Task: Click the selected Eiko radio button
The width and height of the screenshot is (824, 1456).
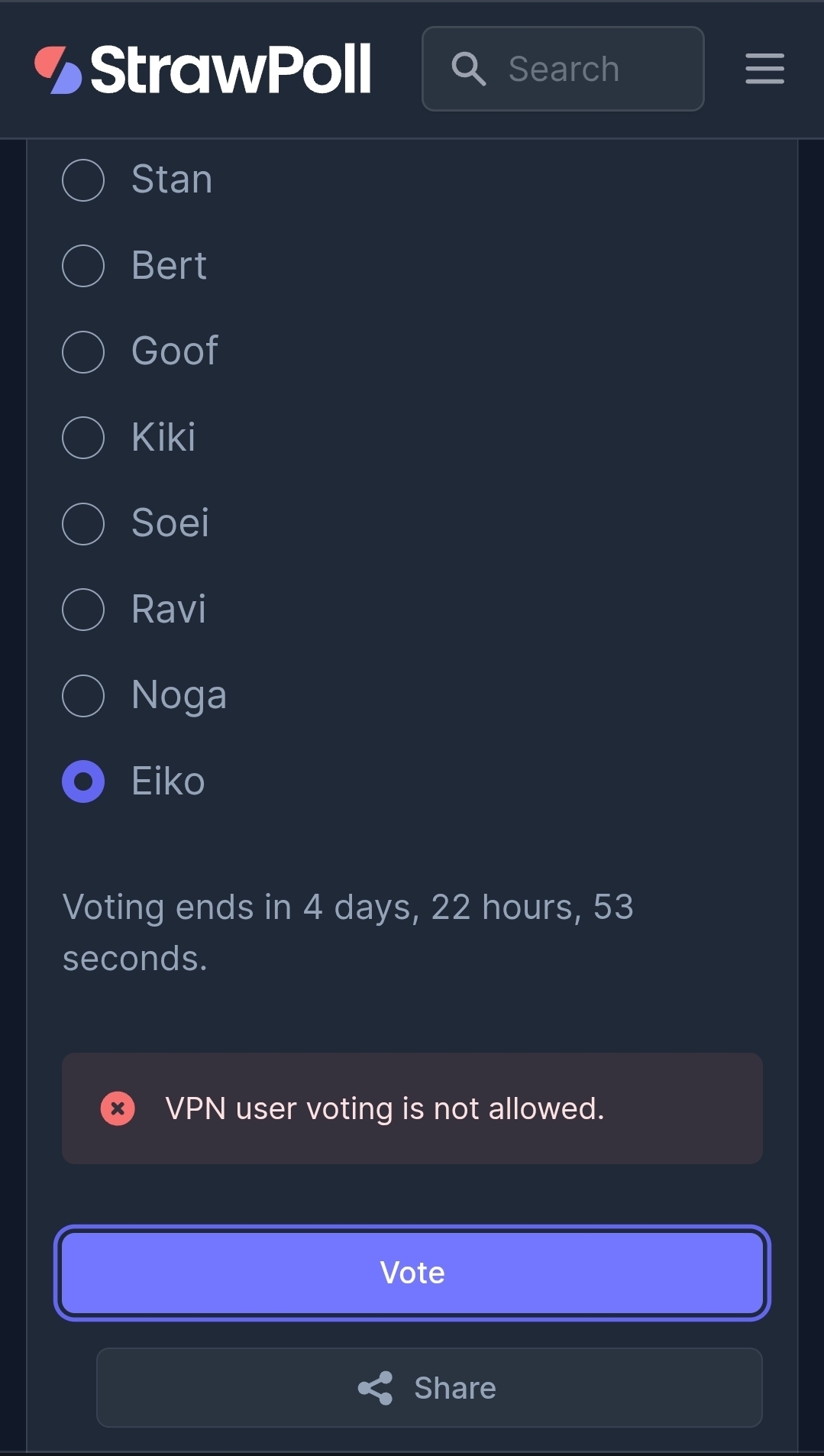Action: (x=83, y=781)
